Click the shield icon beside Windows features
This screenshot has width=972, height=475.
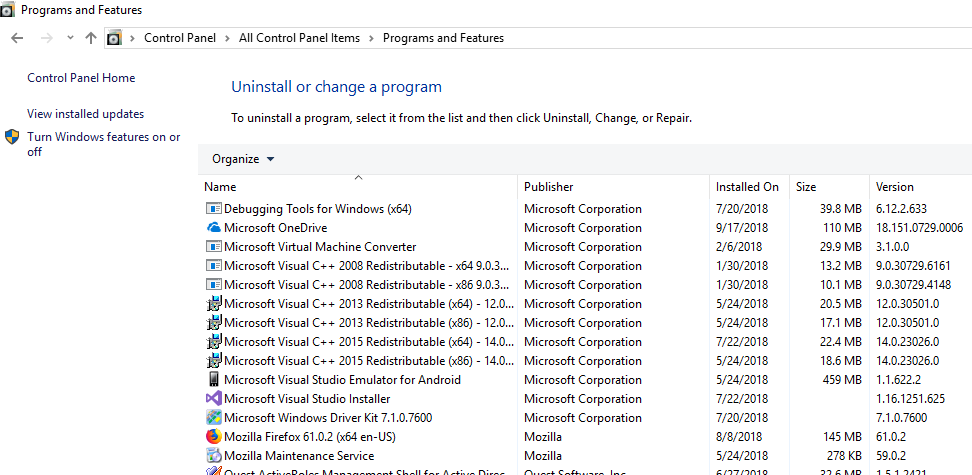point(12,137)
